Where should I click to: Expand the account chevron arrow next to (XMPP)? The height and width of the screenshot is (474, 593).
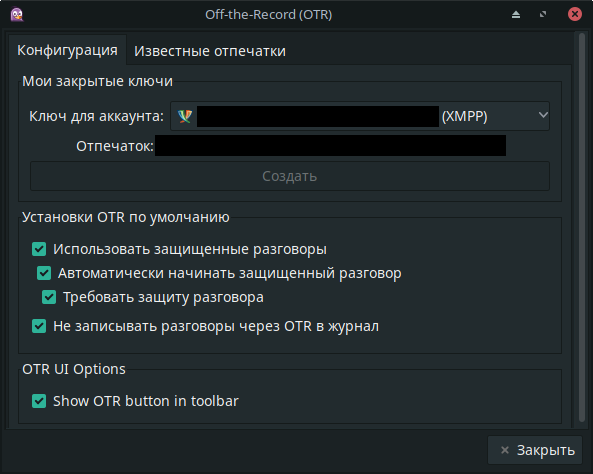click(x=543, y=115)
